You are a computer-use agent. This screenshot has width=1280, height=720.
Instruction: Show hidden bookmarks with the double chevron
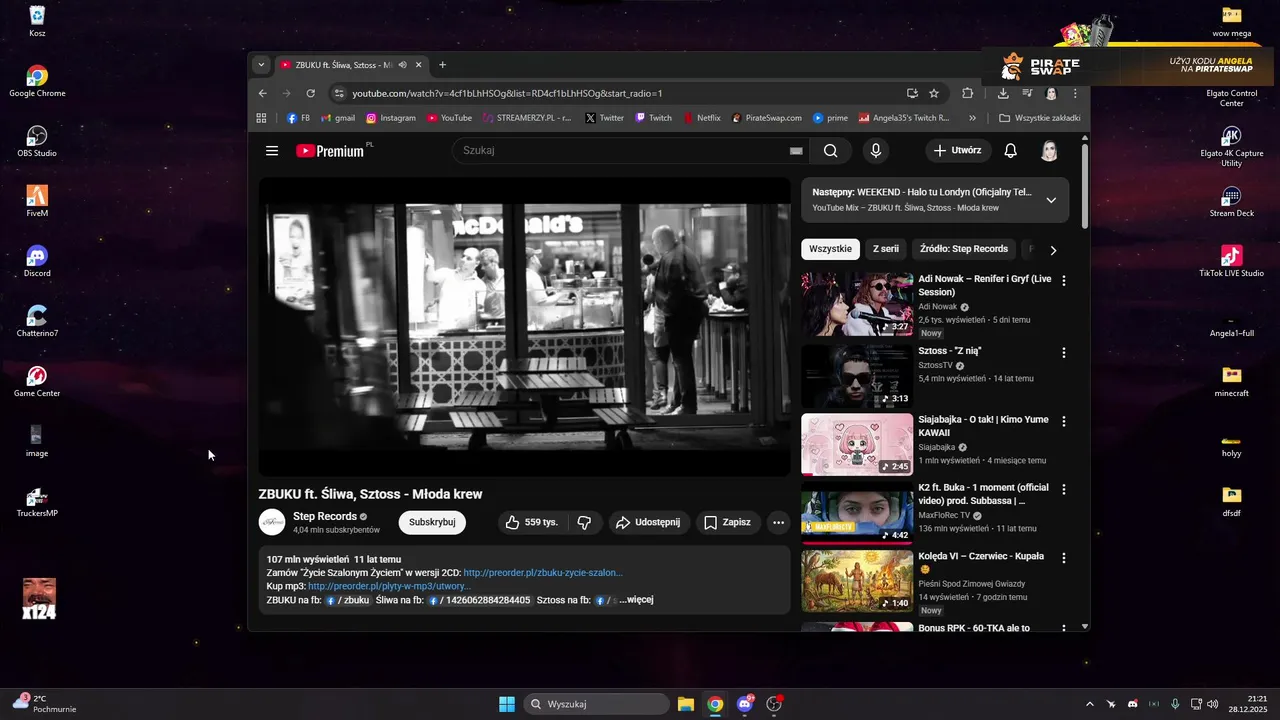click(973, 118)
